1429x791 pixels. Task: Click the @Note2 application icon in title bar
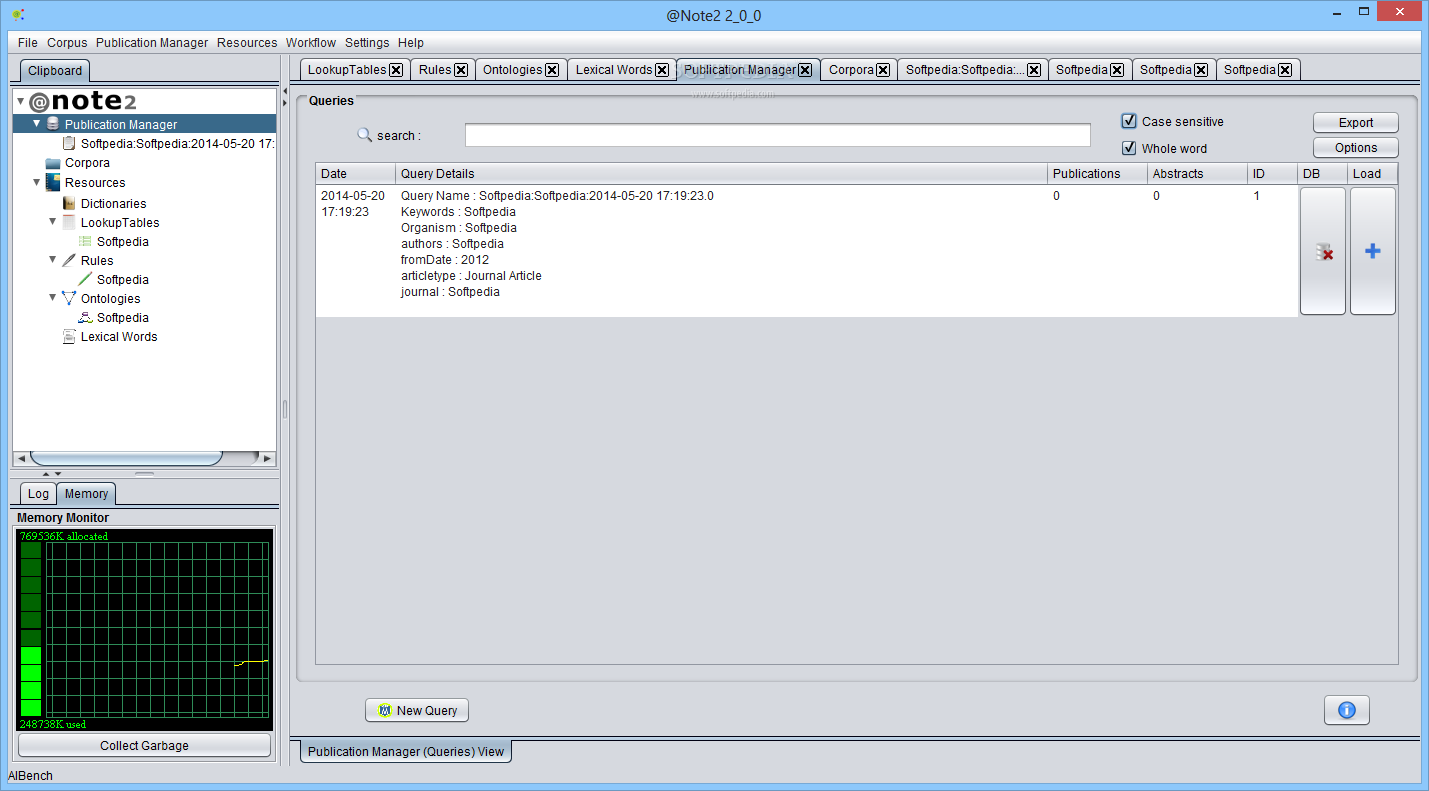18,14
